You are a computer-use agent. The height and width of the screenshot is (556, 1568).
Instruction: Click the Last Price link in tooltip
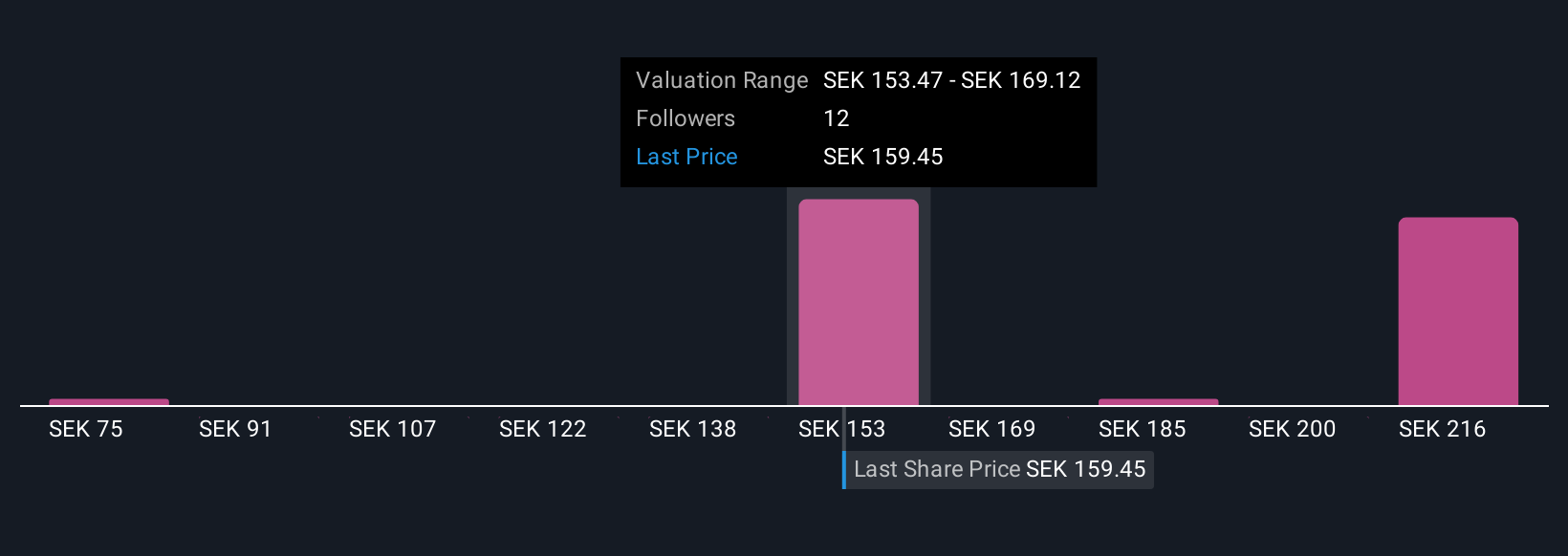tap(686, 157)
